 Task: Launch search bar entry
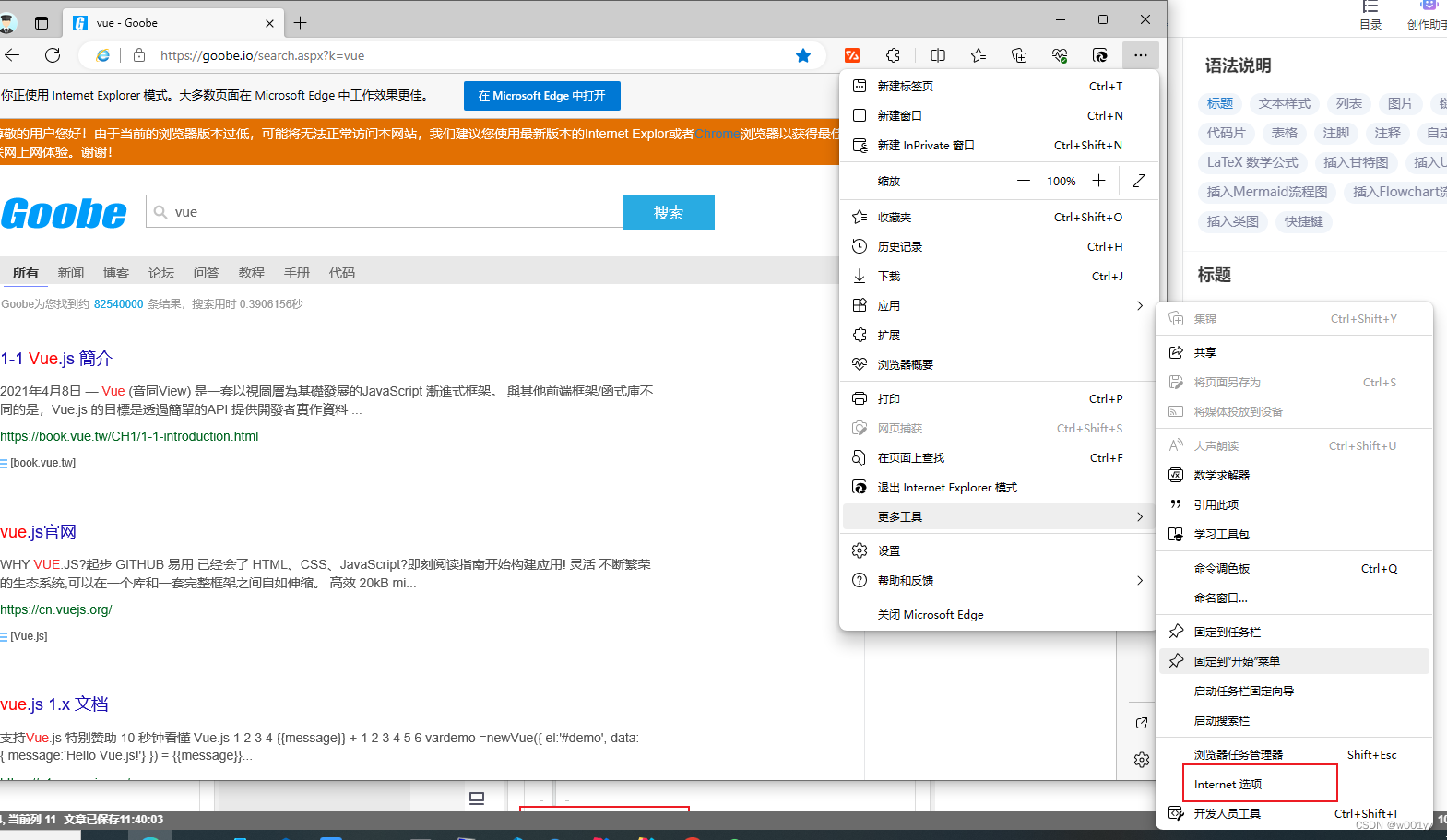tap(1294, 720)
